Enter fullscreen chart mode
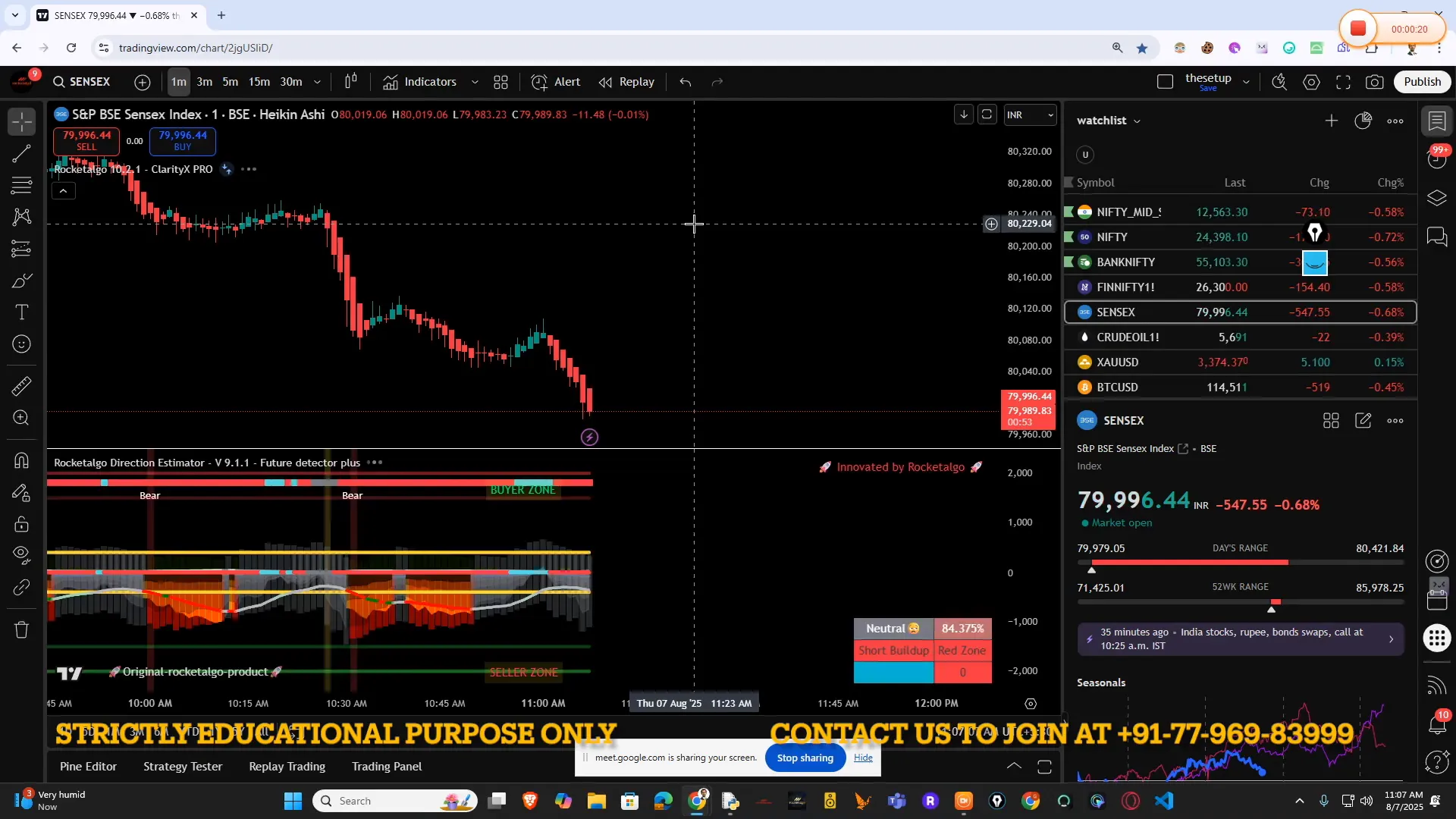 (1344, 82)
